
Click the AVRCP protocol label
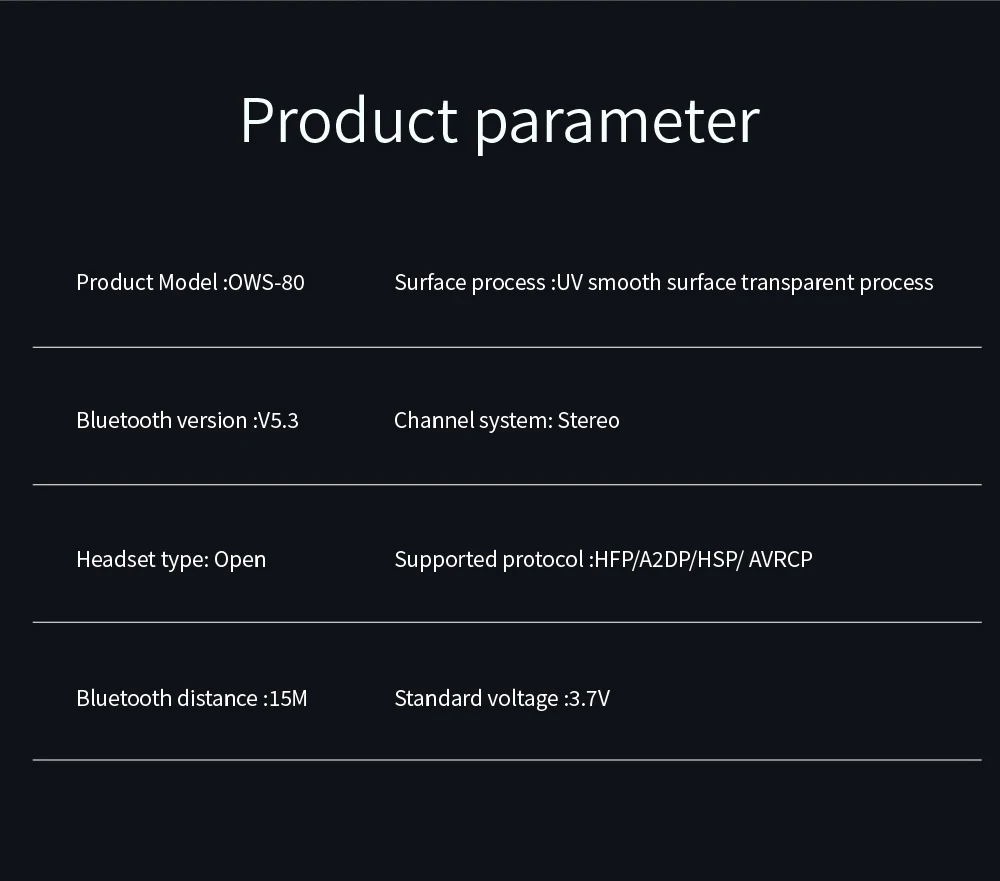click(781, 559)
